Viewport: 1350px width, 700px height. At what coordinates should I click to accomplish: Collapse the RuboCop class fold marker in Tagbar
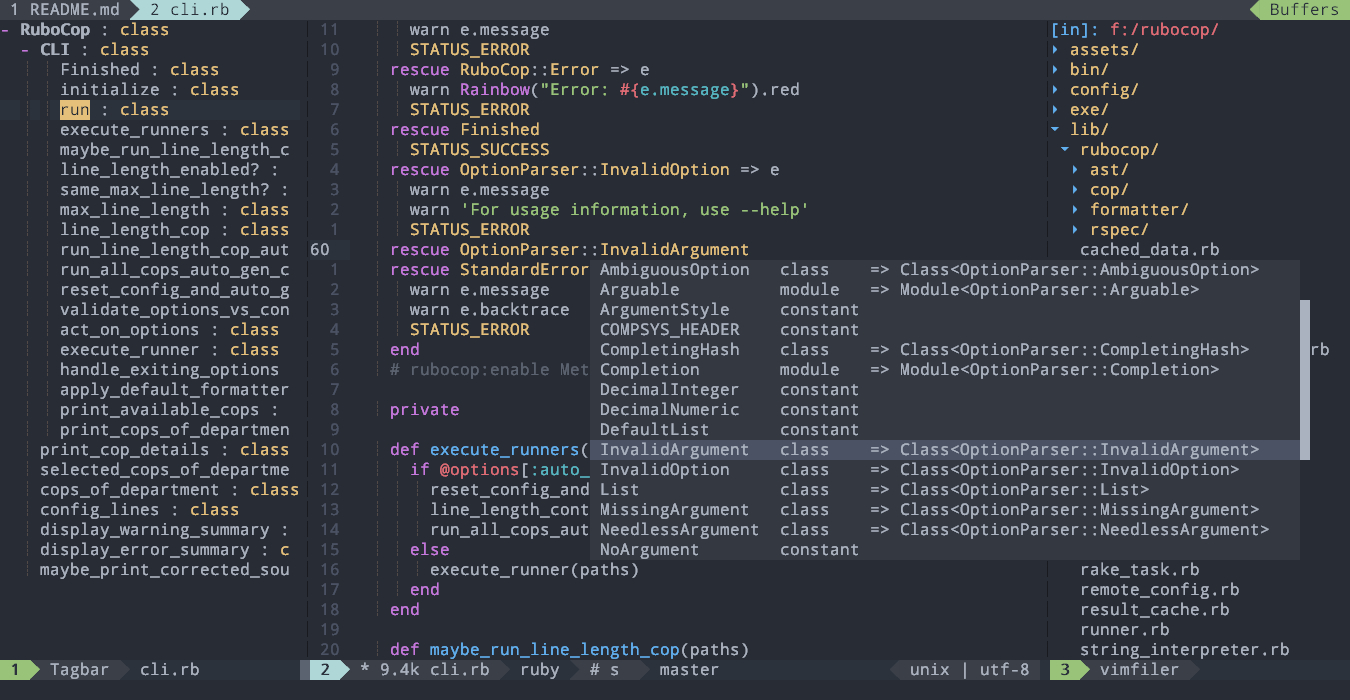pyautogui.click(x=6, y=30)
